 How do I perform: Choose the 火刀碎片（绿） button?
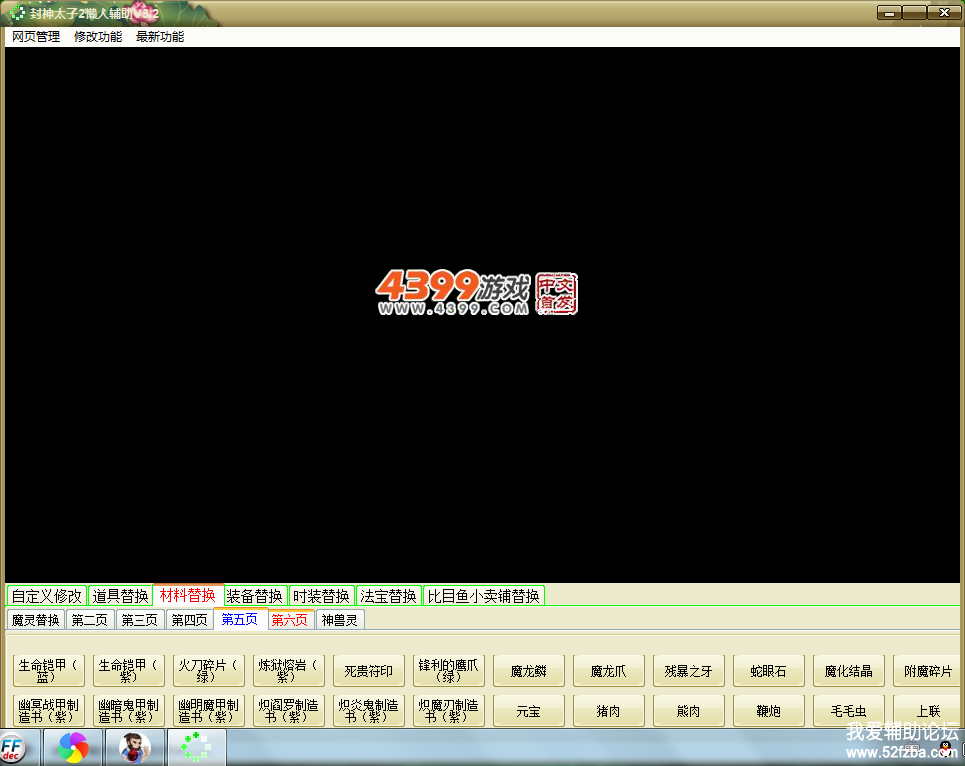[209, 671]
